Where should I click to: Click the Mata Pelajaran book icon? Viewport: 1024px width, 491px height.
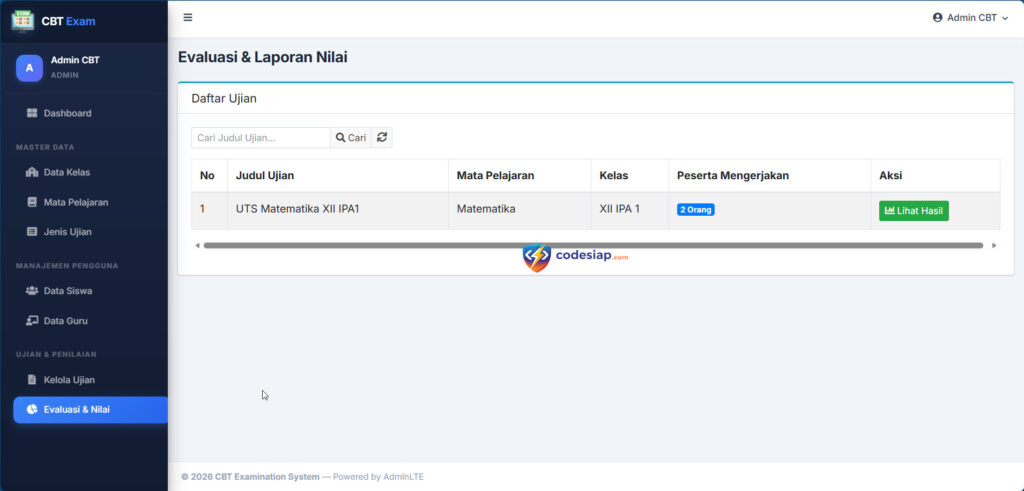tap(32, 202)
